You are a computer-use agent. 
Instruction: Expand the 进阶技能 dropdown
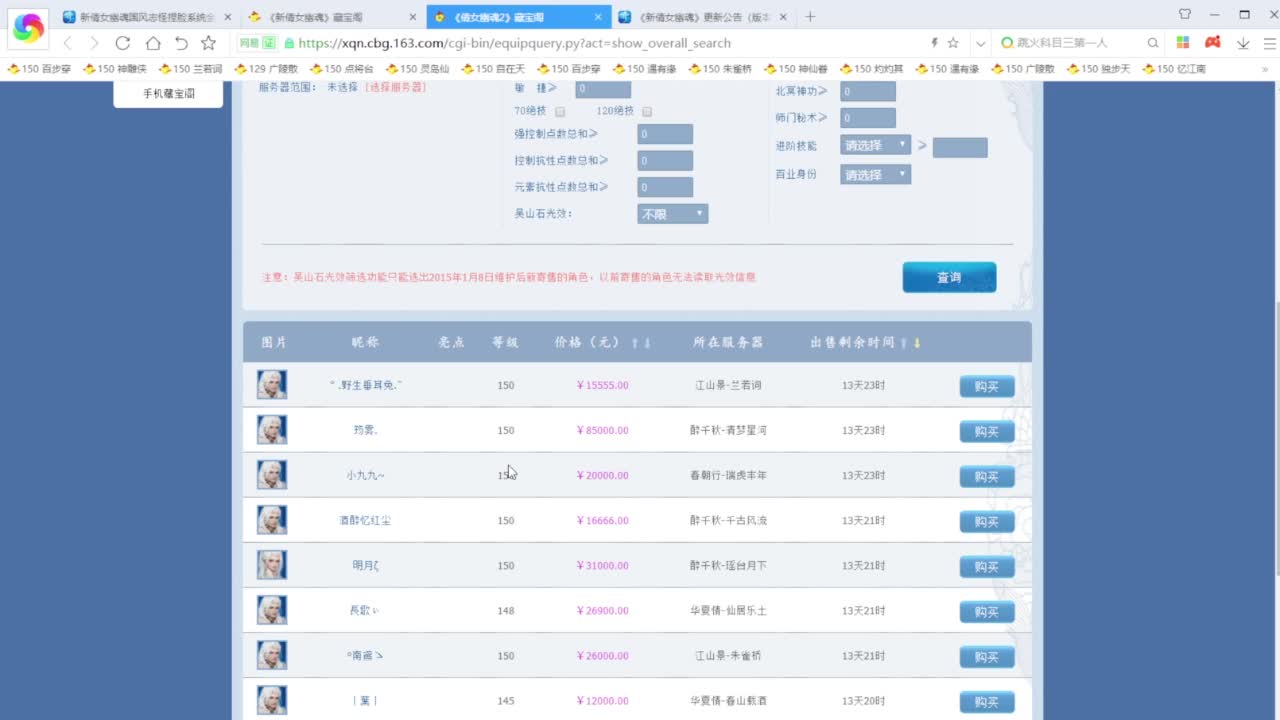pos(875,145)
